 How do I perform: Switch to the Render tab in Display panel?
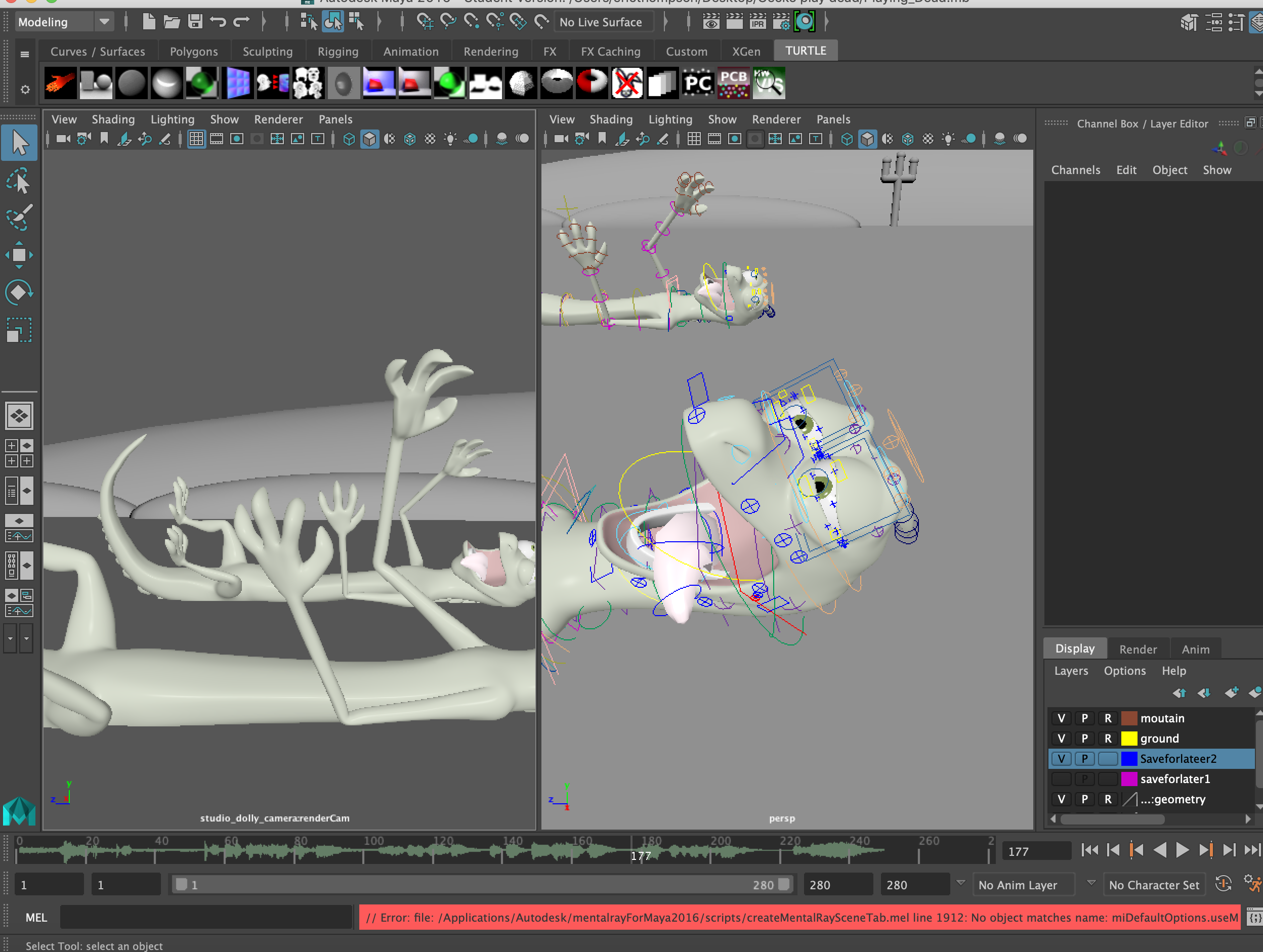point(1138,649)
